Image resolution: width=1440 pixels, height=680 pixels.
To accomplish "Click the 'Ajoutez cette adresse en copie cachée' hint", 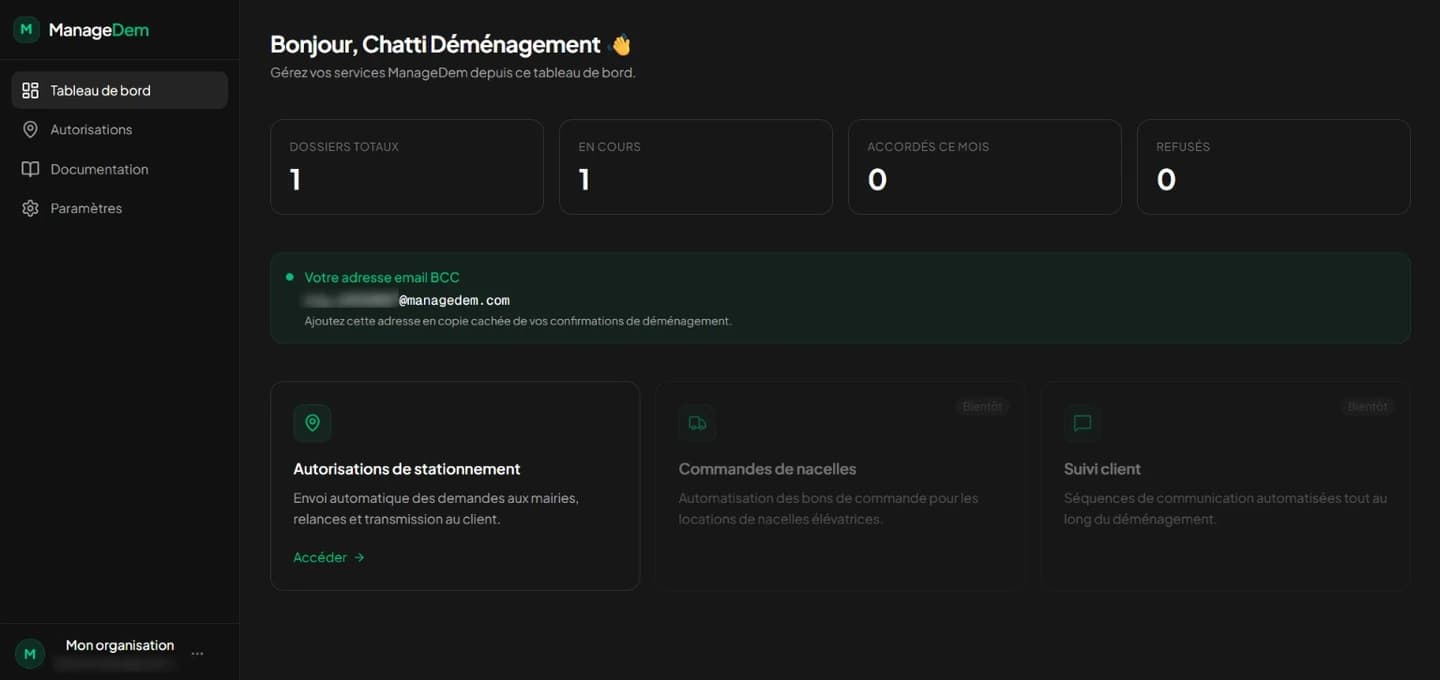I will click(518, 321).
